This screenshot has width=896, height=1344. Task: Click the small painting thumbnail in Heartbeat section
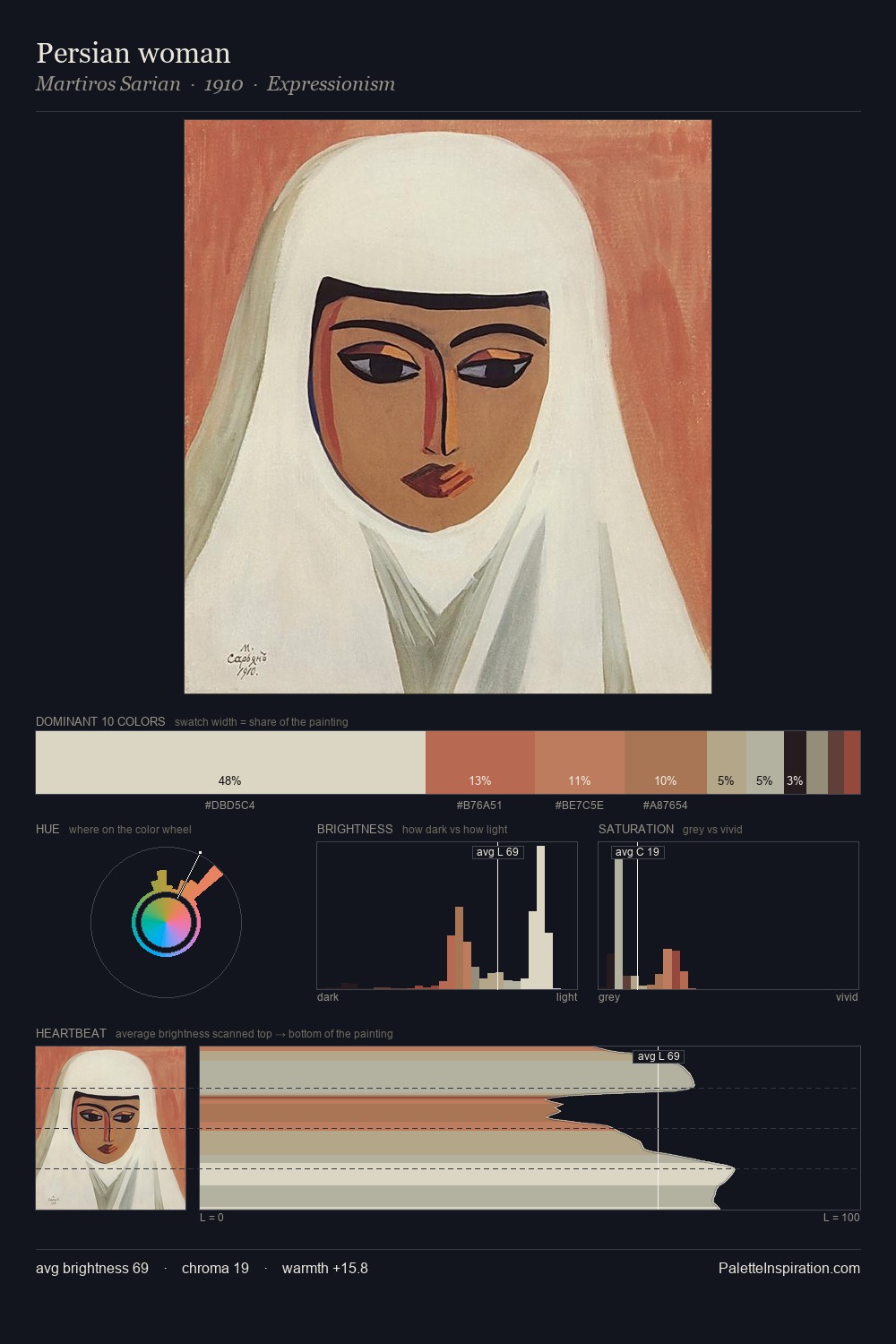click(111, 1128)
